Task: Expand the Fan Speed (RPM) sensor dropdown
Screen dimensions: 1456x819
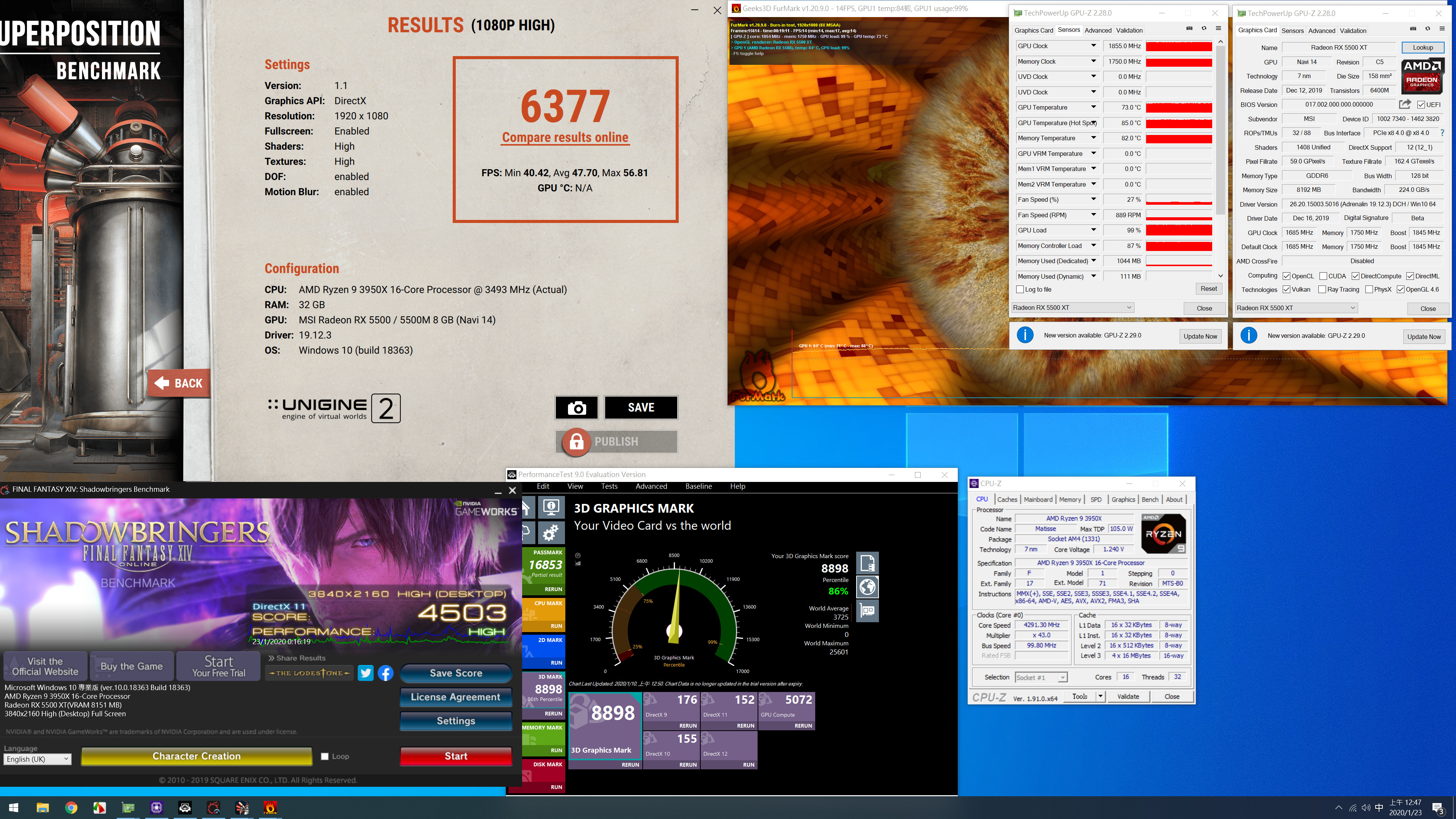Action: pyautogui.click(x=1093, y=215)
